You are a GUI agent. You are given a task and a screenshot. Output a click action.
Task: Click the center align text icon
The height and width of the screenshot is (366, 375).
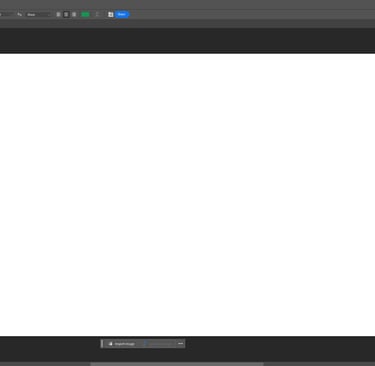tap(66, 14)
